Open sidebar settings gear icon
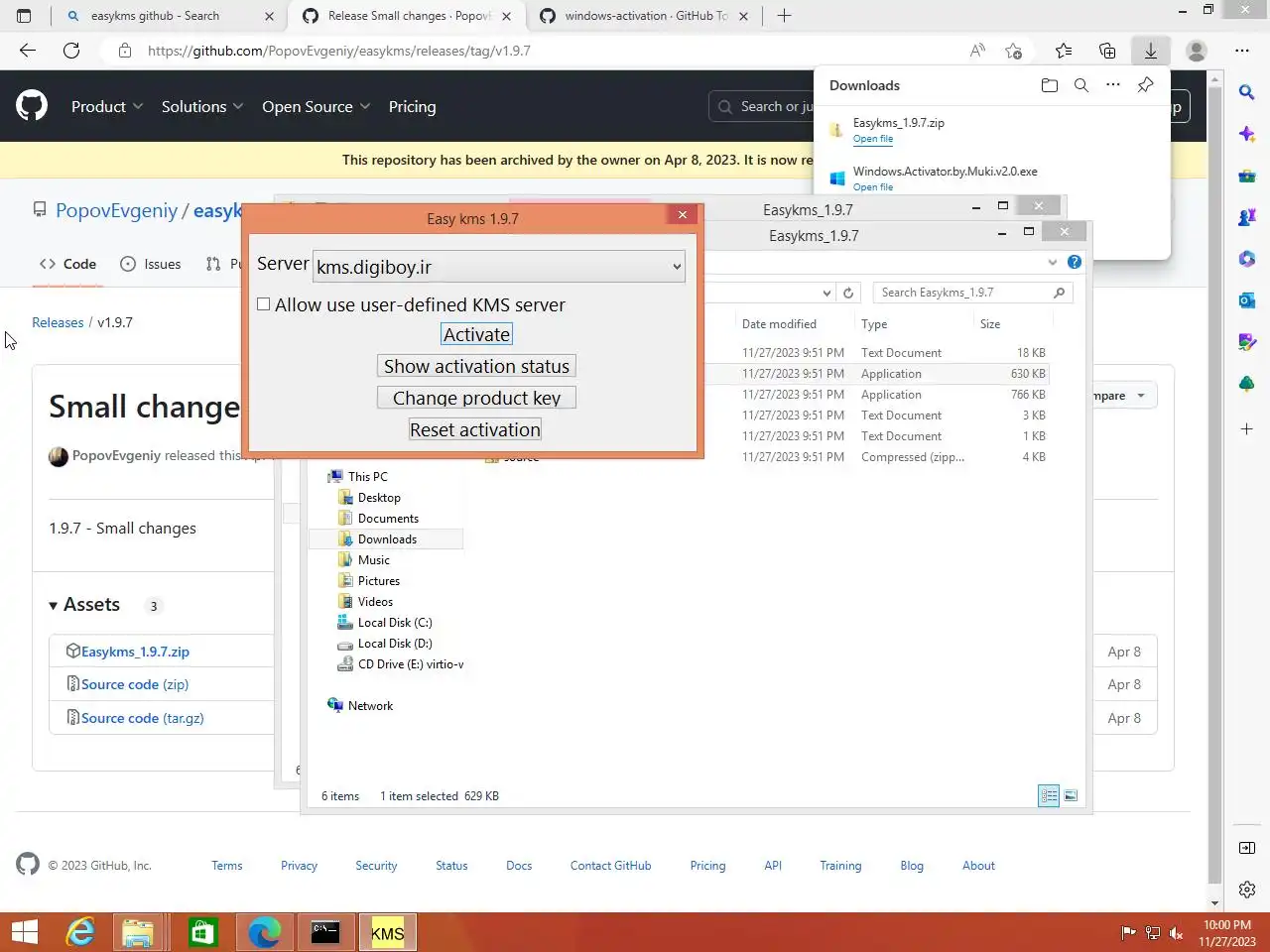Viewport: 1270px width, 952px height. click(1247, 890)
